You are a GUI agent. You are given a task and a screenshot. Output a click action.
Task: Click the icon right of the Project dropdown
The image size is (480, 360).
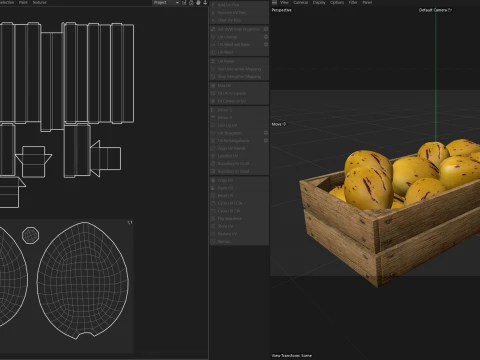click(x=184, y=3)
